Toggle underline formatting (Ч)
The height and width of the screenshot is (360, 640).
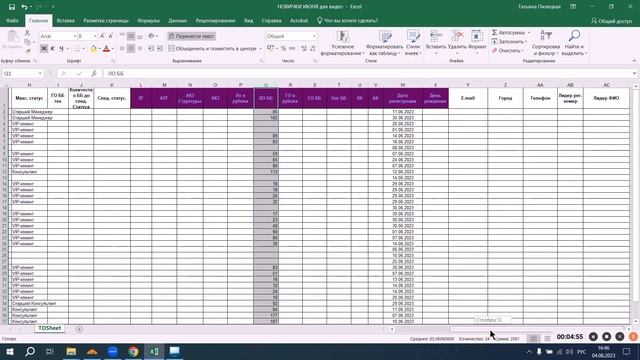click(61, 49)
